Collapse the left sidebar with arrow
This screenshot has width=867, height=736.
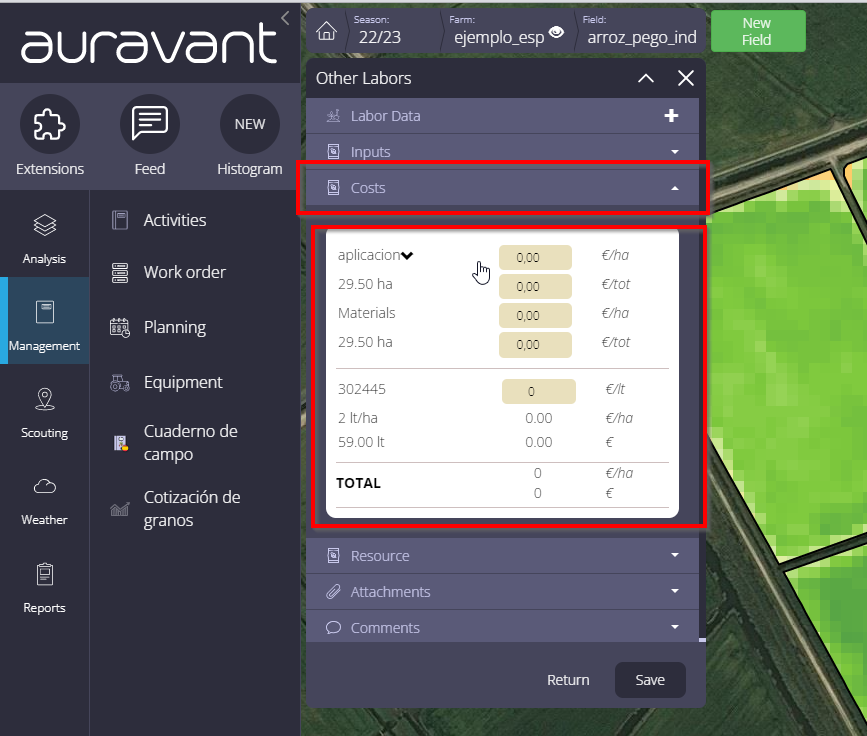point(285,18)
